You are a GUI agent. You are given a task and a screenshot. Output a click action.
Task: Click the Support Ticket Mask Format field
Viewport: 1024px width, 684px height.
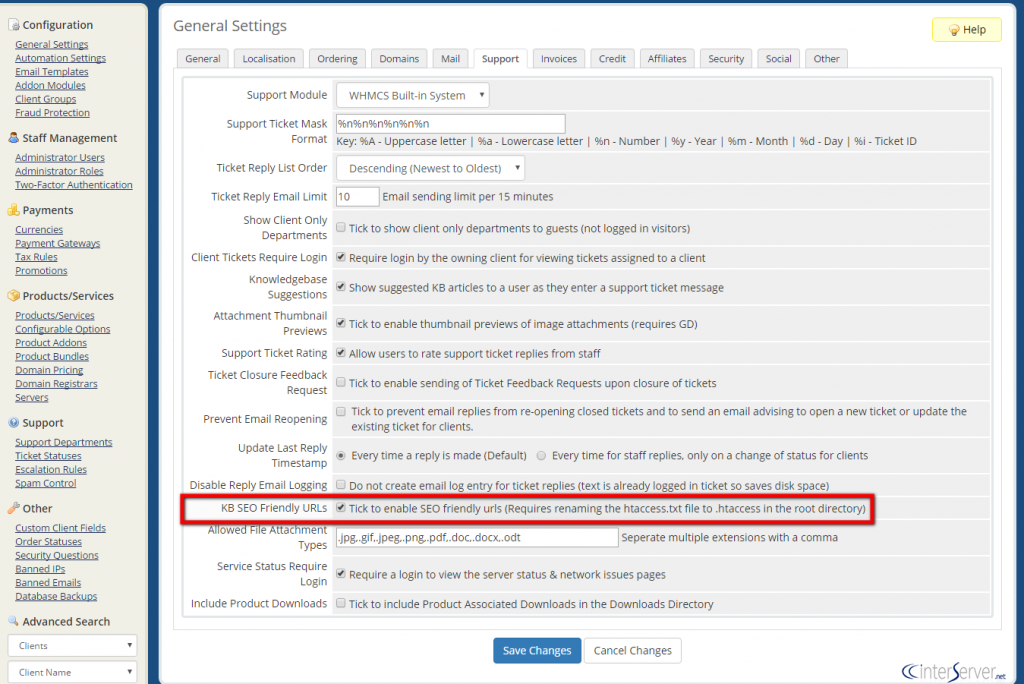coord(450,123)
